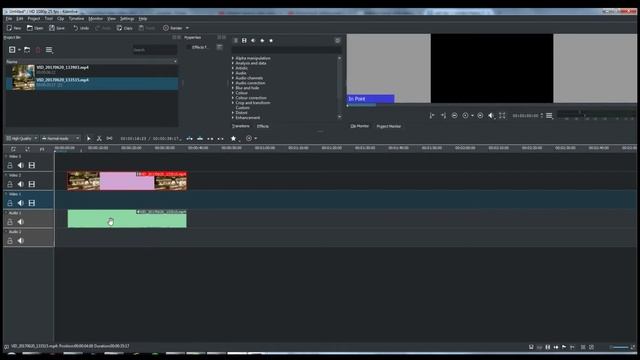
Task: Show favorite effects star icon
Action: 271,40
